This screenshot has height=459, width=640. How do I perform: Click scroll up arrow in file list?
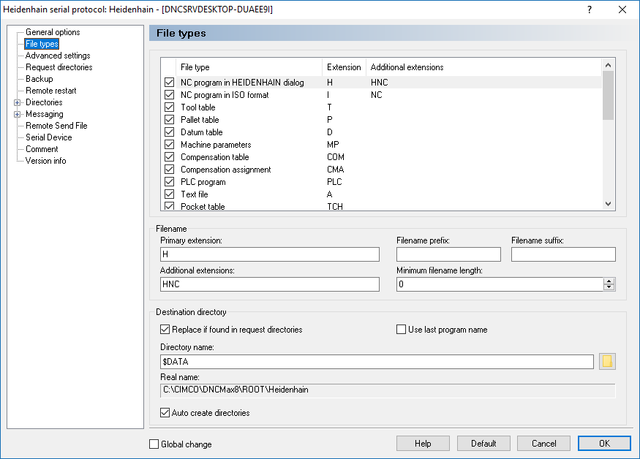pyautogui.click(x=608, y=65)
